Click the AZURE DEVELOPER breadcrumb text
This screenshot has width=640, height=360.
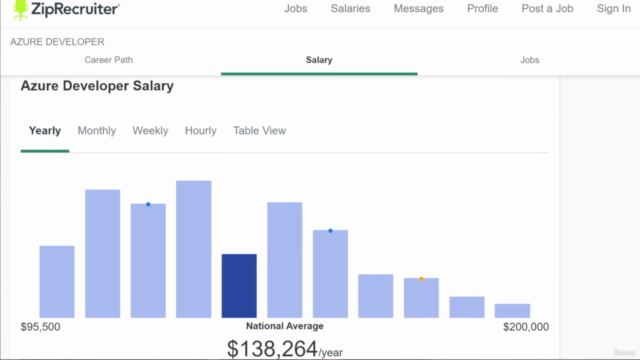click(x=57, y=42)
